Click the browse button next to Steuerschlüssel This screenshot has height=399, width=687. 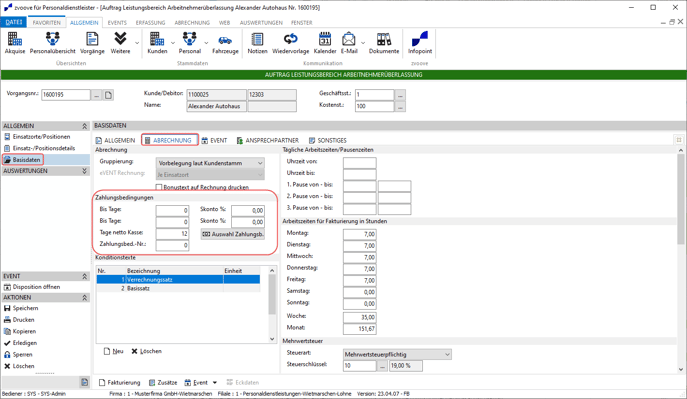coord(382,366)
